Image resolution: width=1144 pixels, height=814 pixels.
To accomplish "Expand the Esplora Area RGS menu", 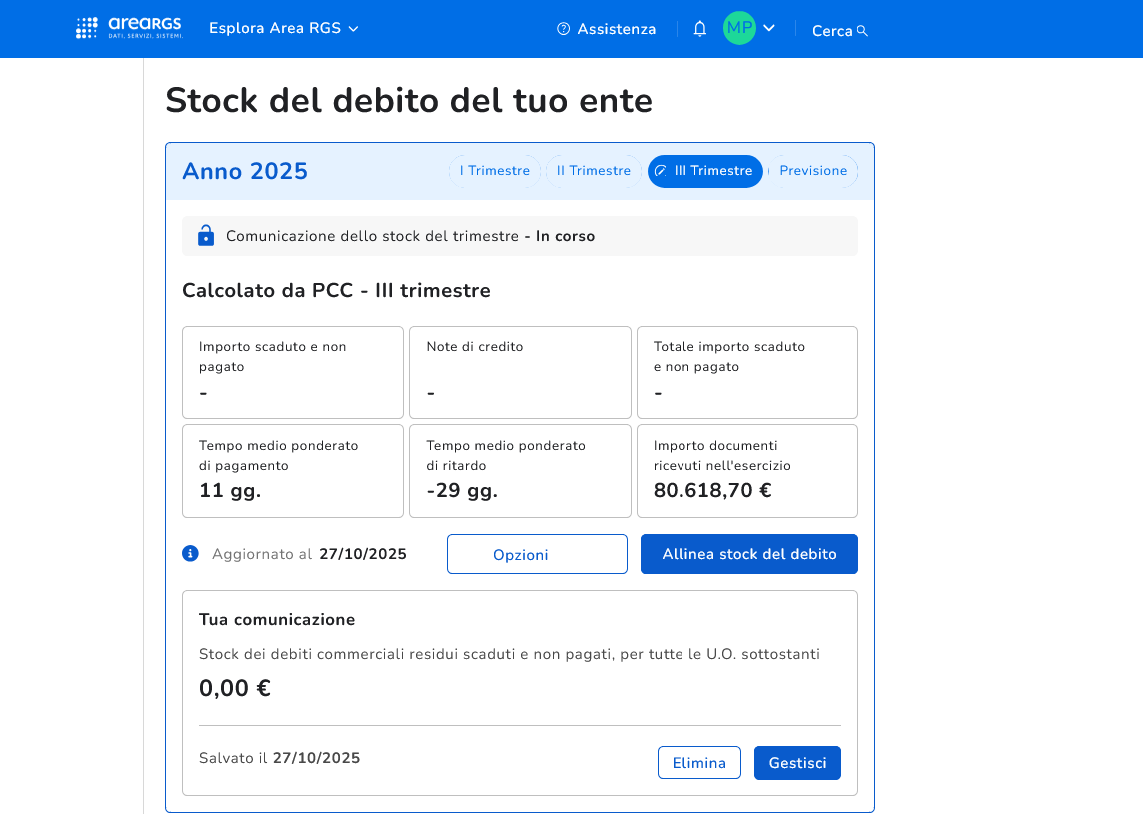I will (283, 29).
